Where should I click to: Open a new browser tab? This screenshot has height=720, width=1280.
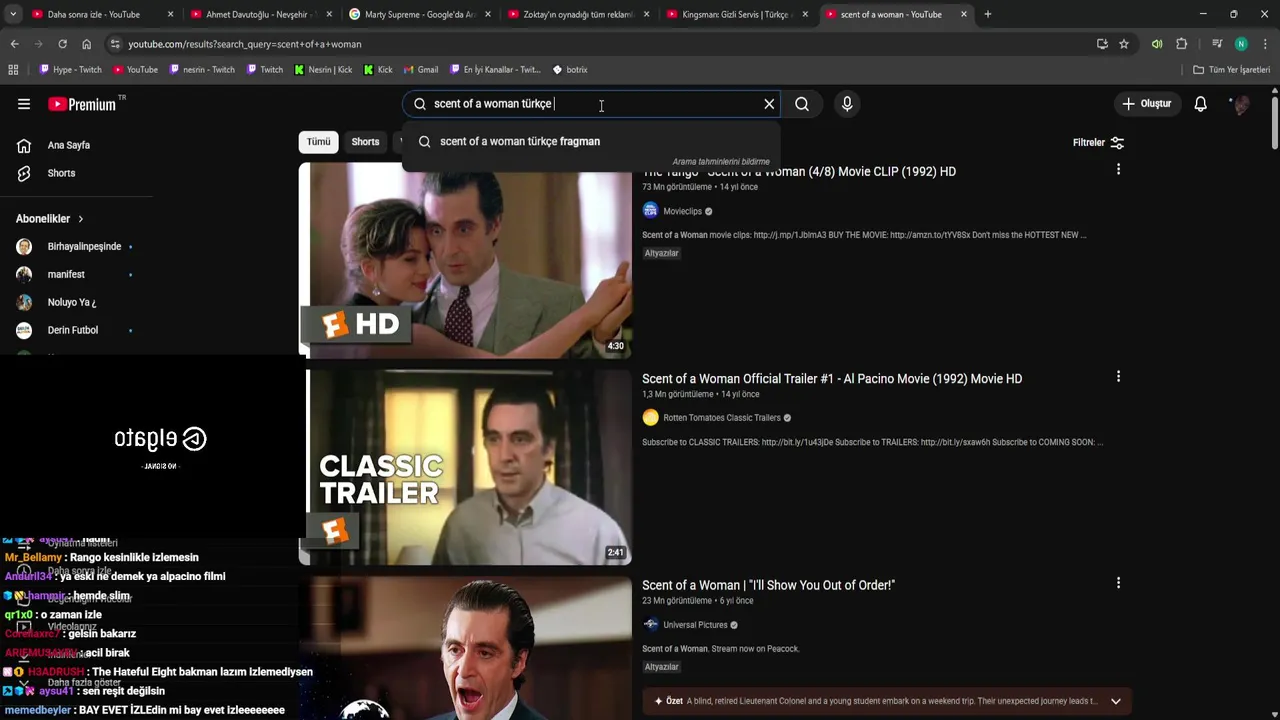[987, 14]
